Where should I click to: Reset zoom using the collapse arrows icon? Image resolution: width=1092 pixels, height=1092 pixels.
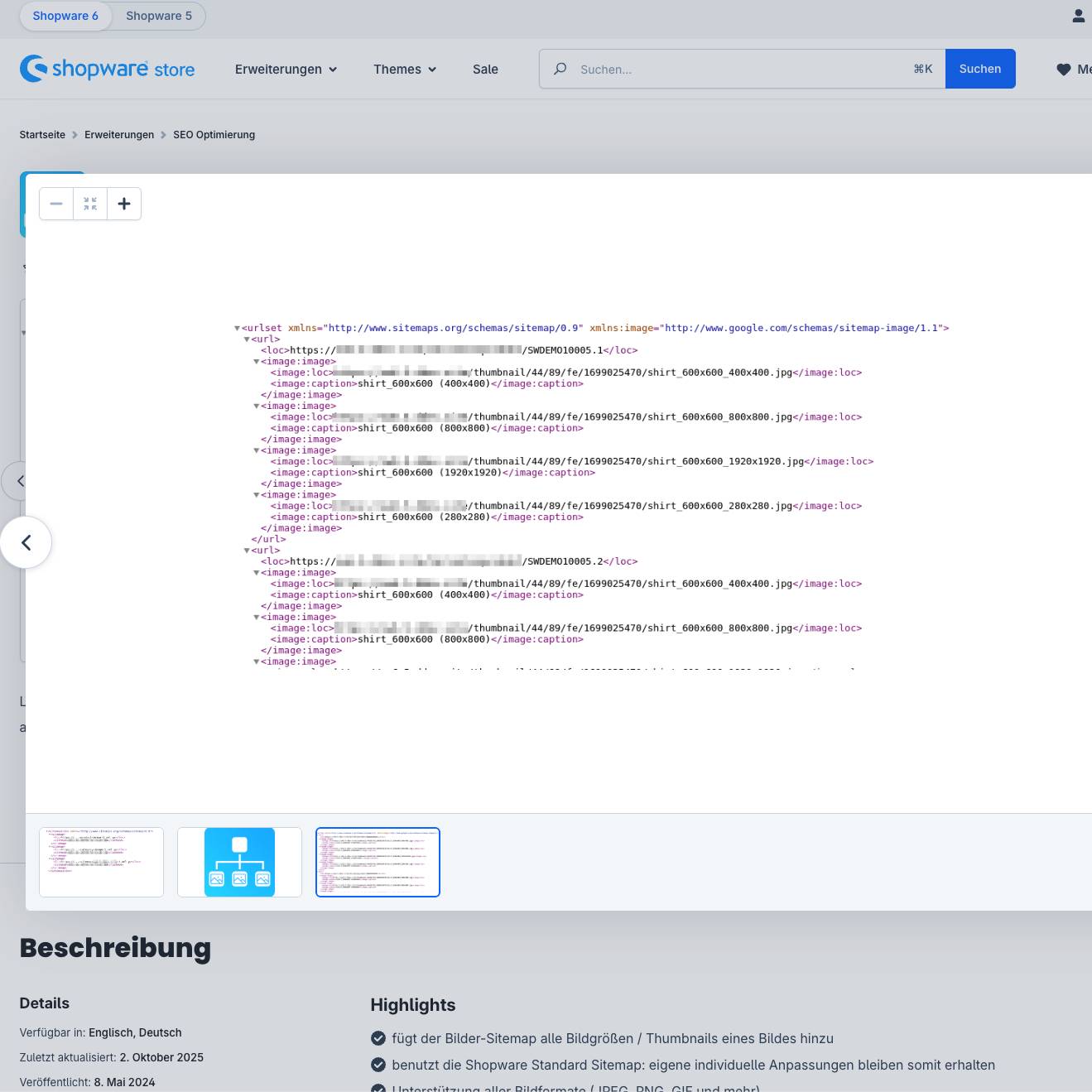tap(90, 204)
